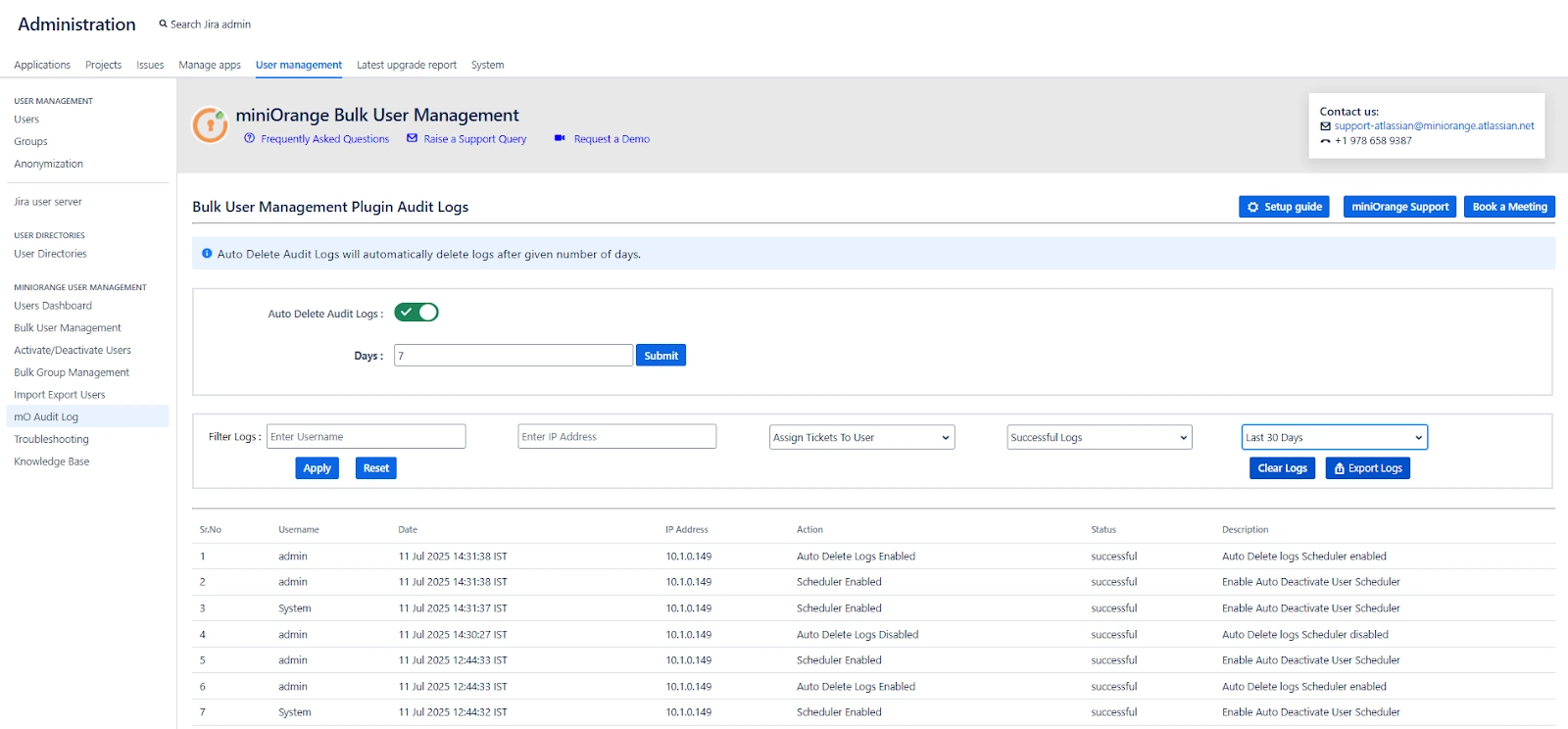Click the IP Address column header
Viewport: 1568px width, 729px height.
[x=687, y=529]
